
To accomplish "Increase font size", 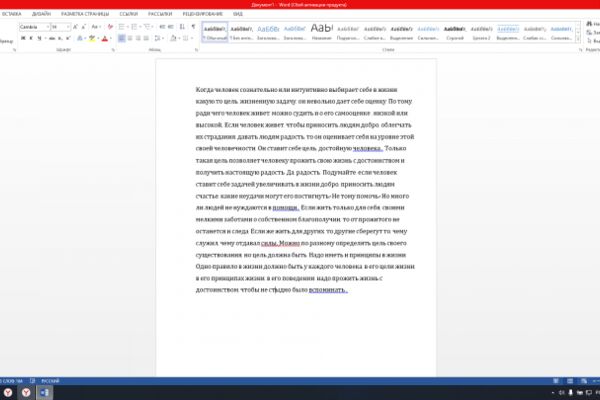I will coord(75,27).
